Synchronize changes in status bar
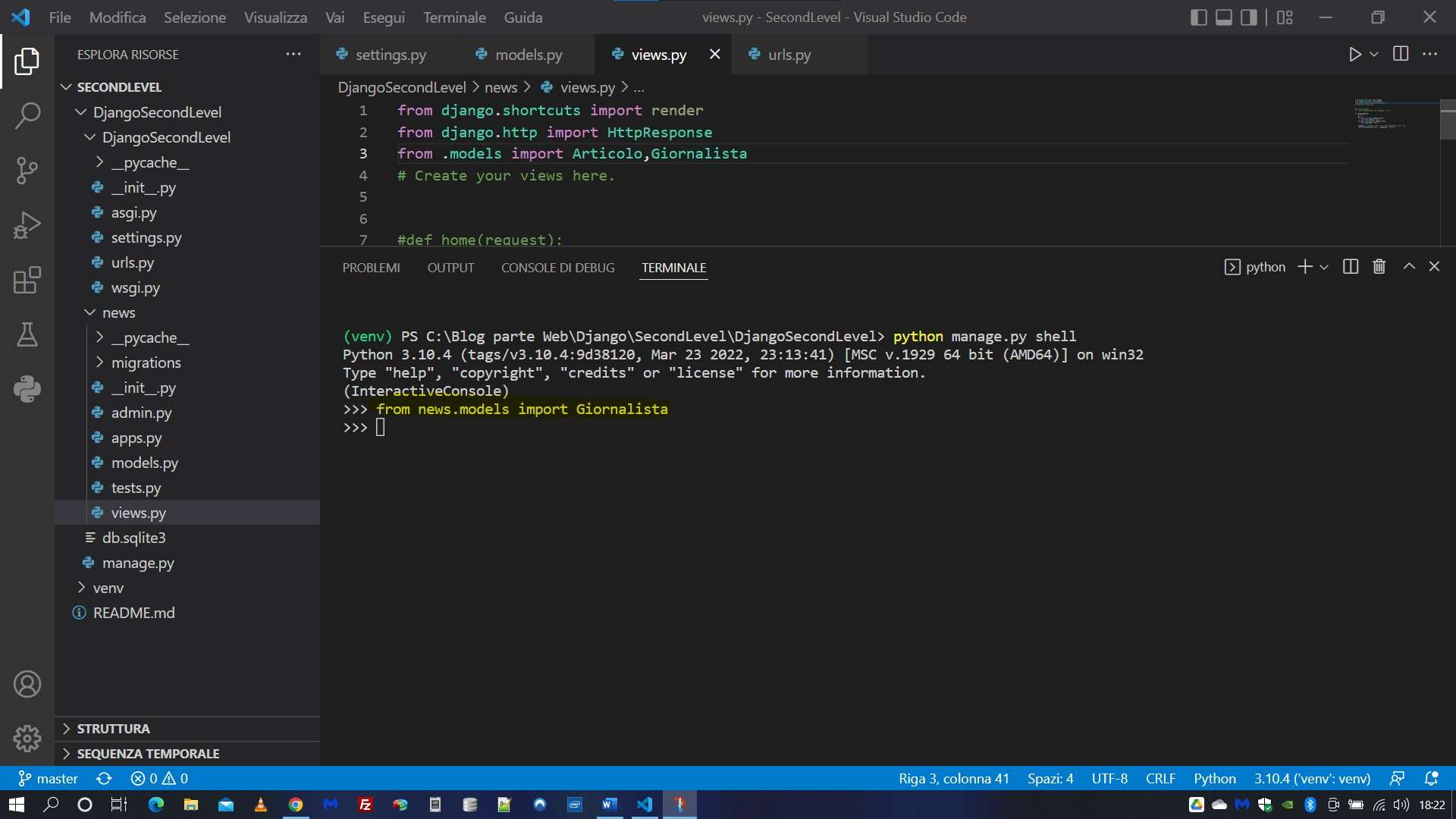This screenshot has width=1456, height=819. point(104,779)
